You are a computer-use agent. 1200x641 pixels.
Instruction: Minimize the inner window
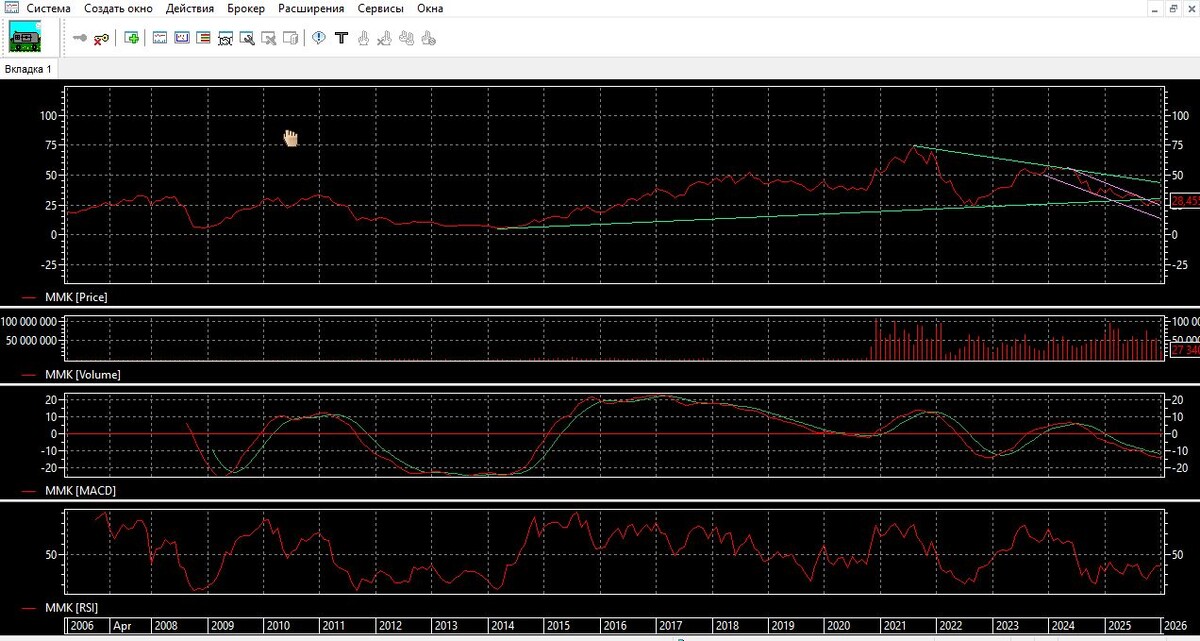pos(1155,8)
